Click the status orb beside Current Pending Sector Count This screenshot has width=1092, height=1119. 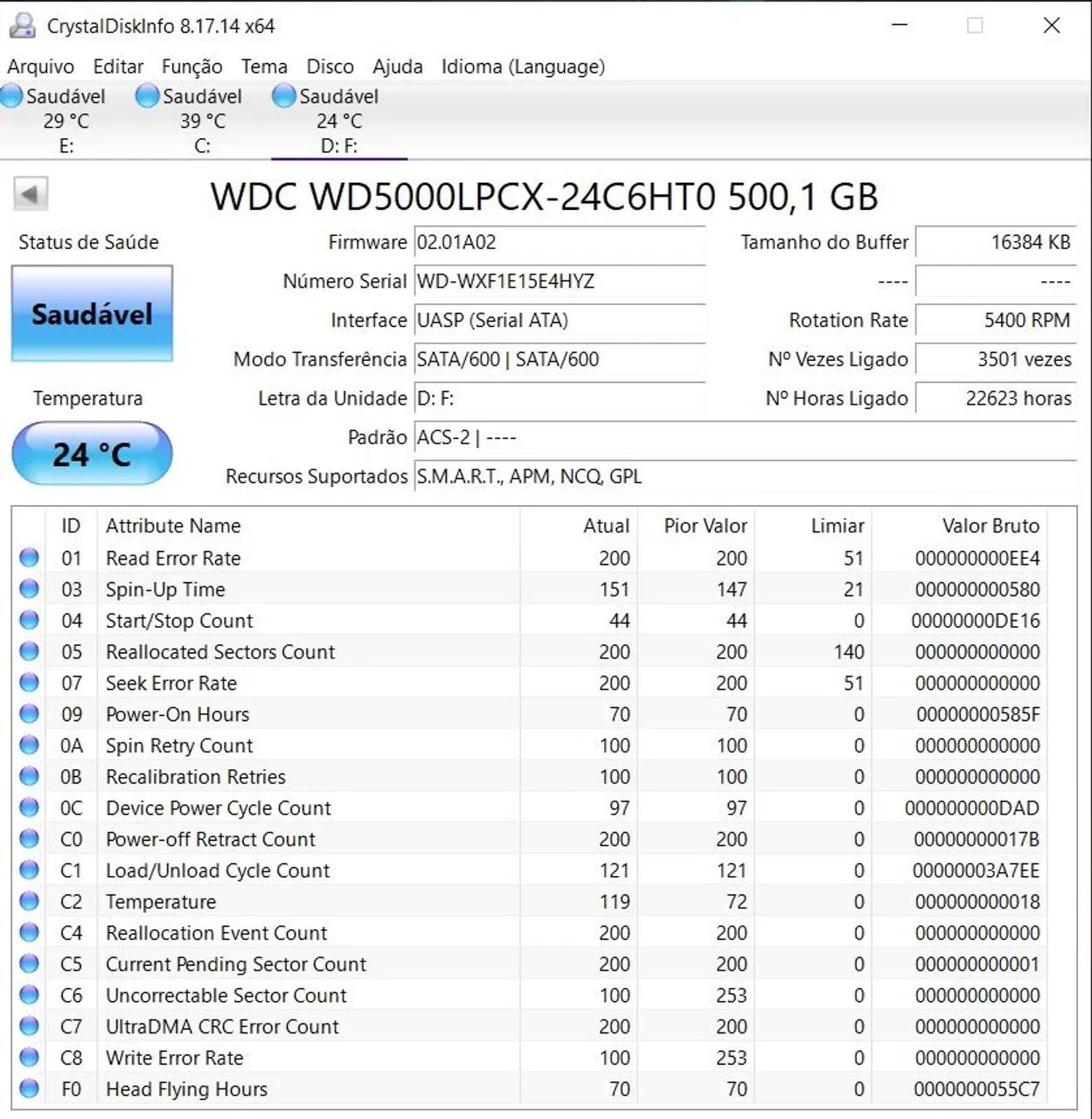coord(29,964)
